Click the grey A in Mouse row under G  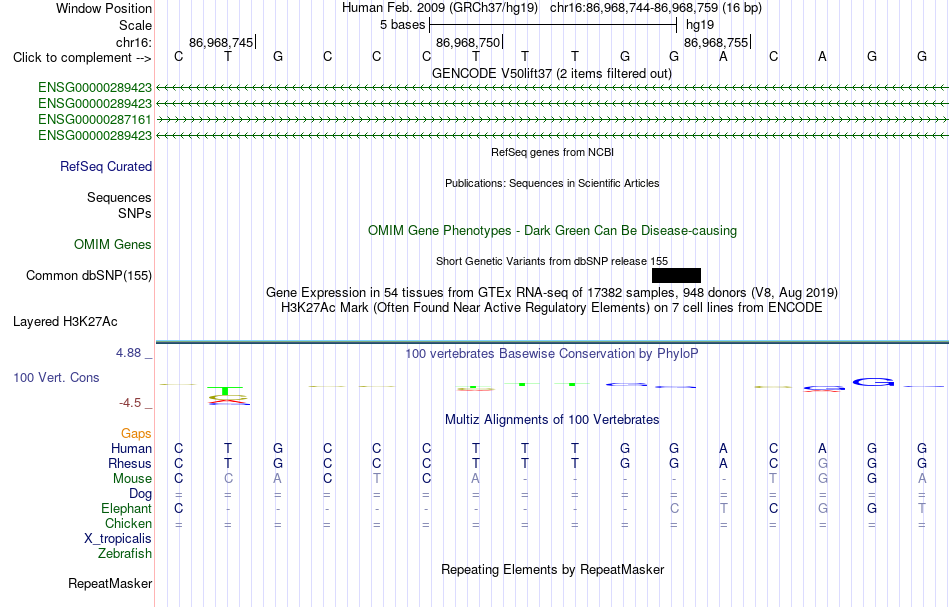[277, 479]
